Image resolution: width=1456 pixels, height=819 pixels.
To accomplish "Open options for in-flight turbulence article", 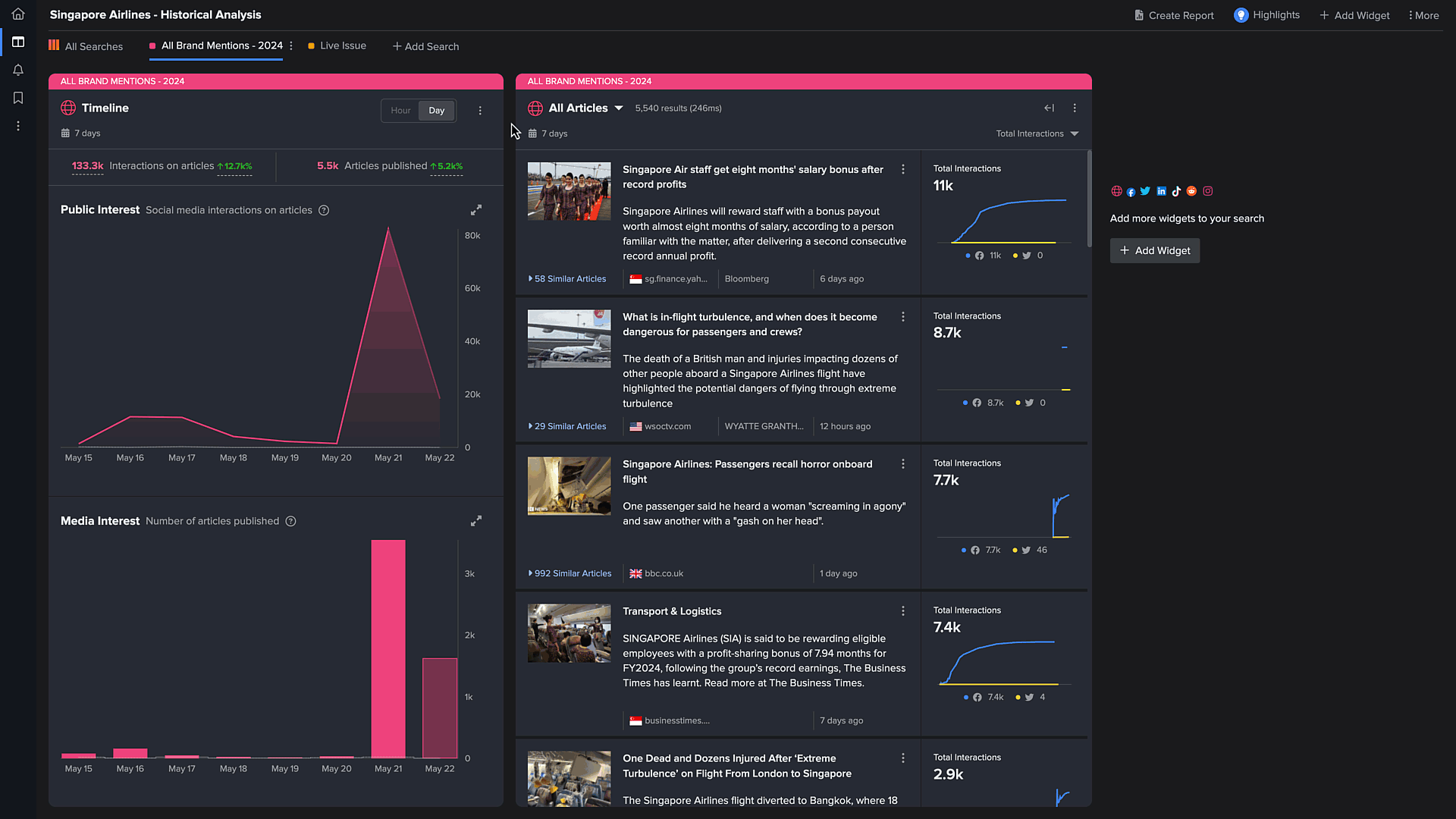I will (x=903, y=317).
